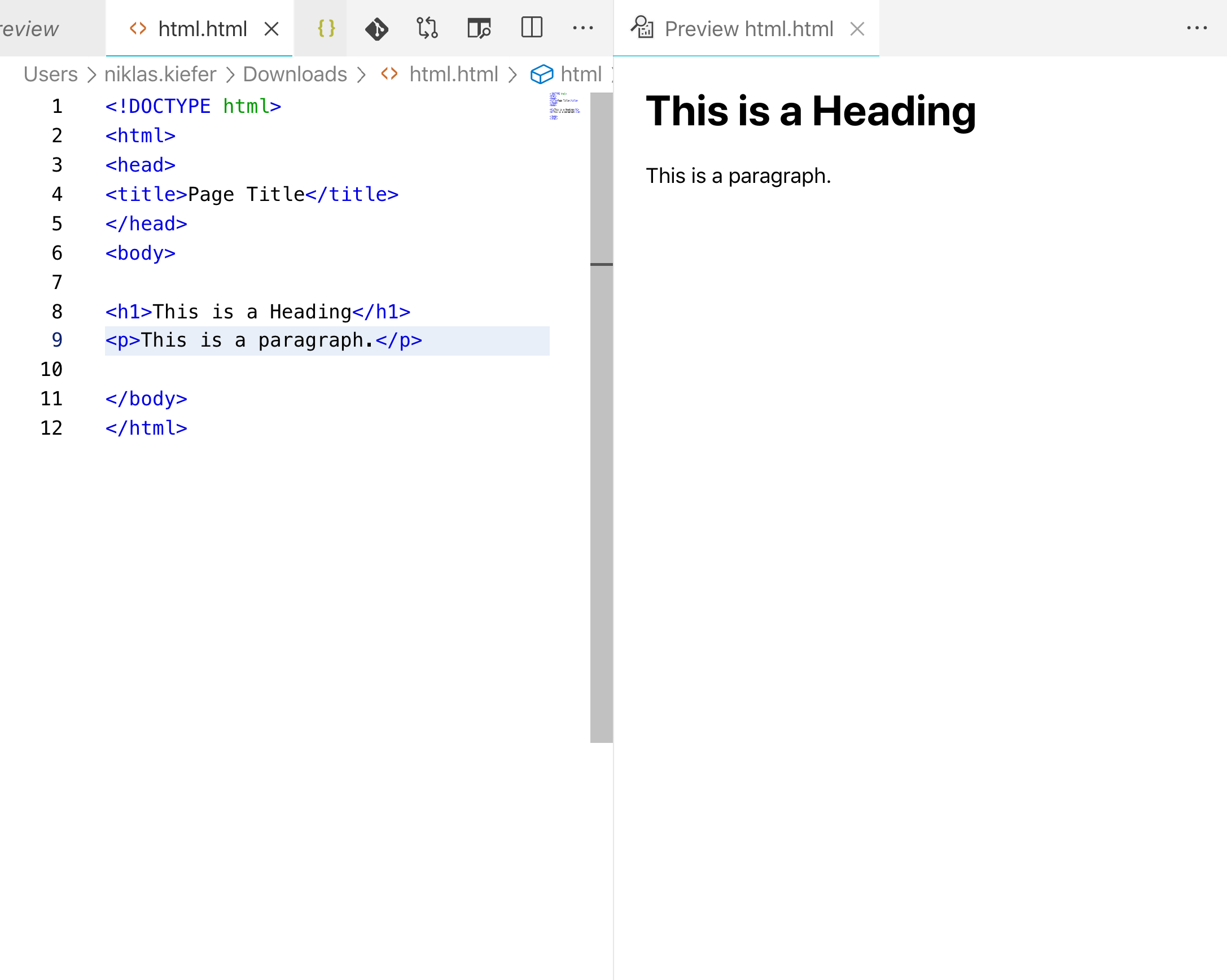This screenshot has height=980, width=1227.
Task: Open the Downloads breadcrumb dropdown
Action: point(295,75)
